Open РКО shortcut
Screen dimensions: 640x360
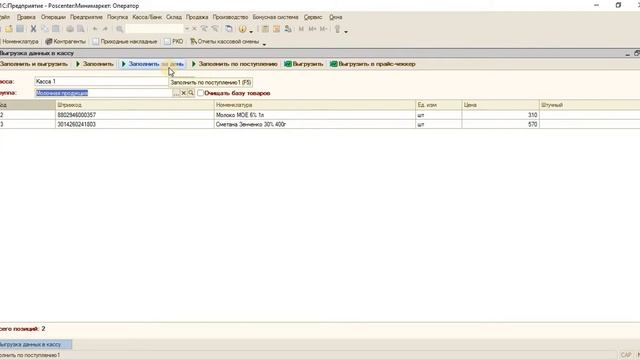click(x=173, y=42)
